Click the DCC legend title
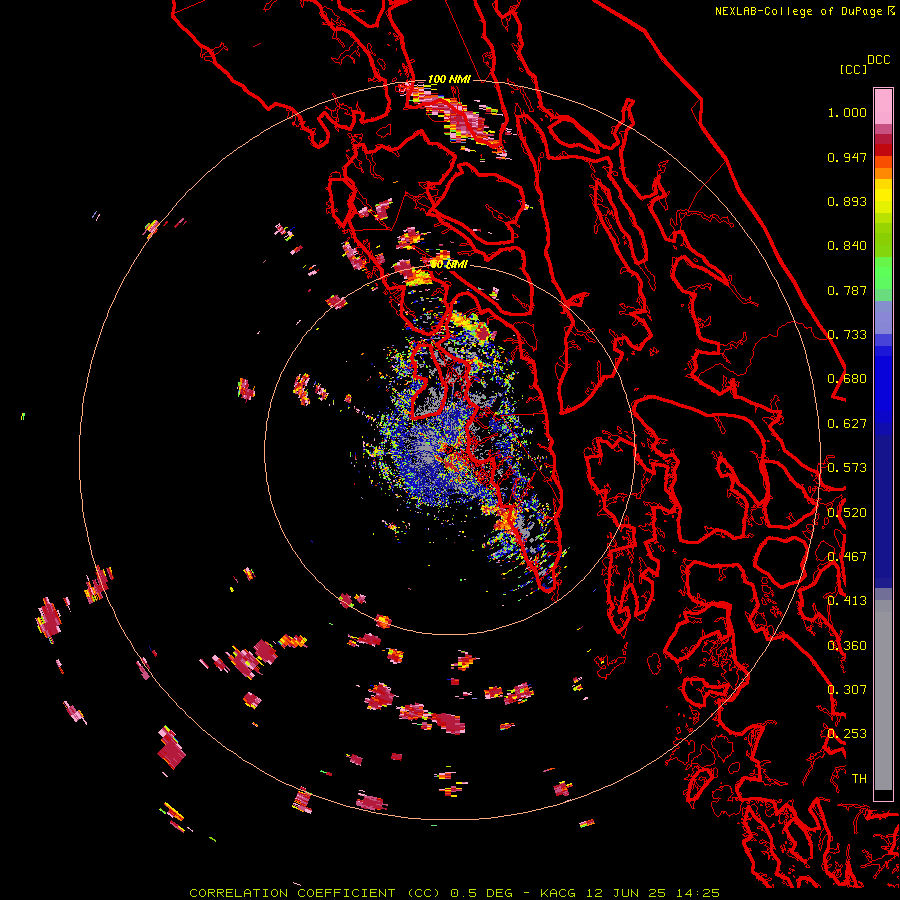The height and width of the screenshot is (900, 900). click(879, 60)
